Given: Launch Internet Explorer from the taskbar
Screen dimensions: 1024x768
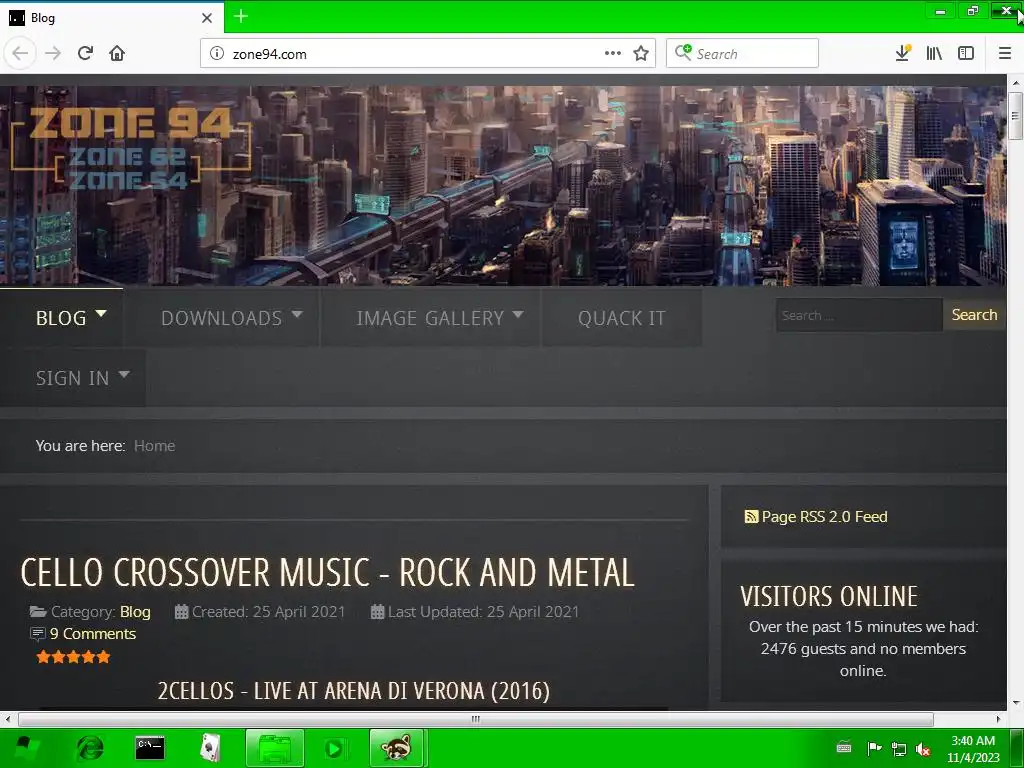Looking at the screenshot, I should (90, 748).
